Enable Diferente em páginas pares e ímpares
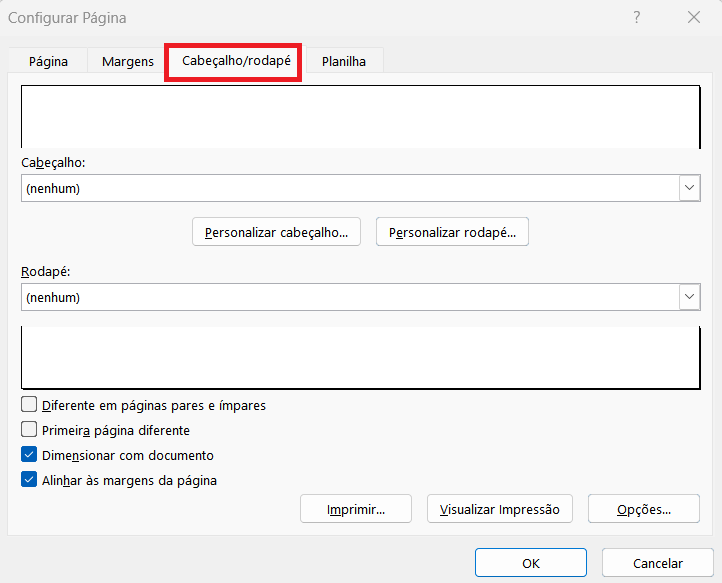722x583 pixels. click(x=30, y=405)
